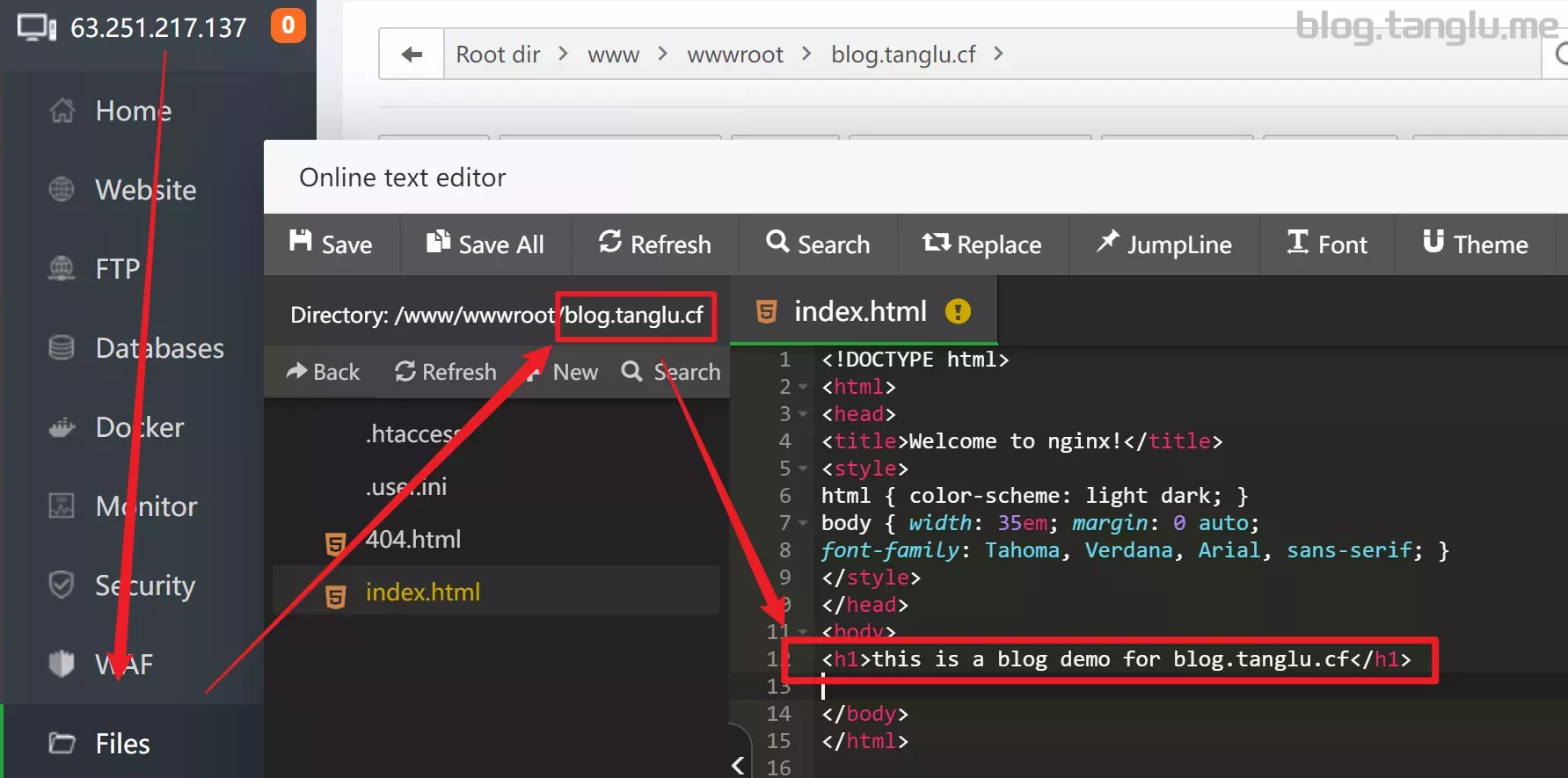
Task: Fold the html tag at line 2
Action: click(x=803, y=387)
